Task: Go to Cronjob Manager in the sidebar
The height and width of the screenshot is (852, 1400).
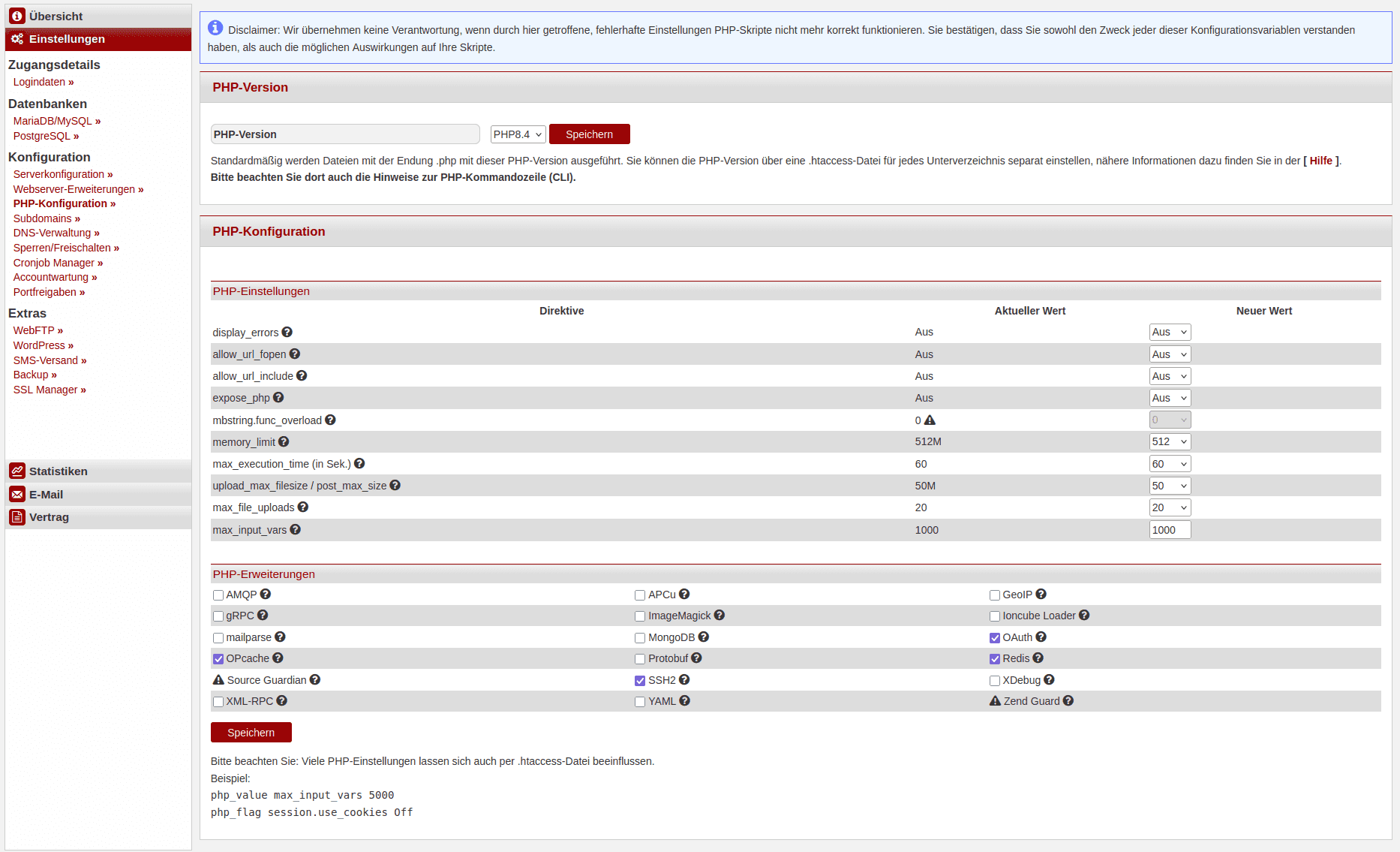Action: coord(58,263)
